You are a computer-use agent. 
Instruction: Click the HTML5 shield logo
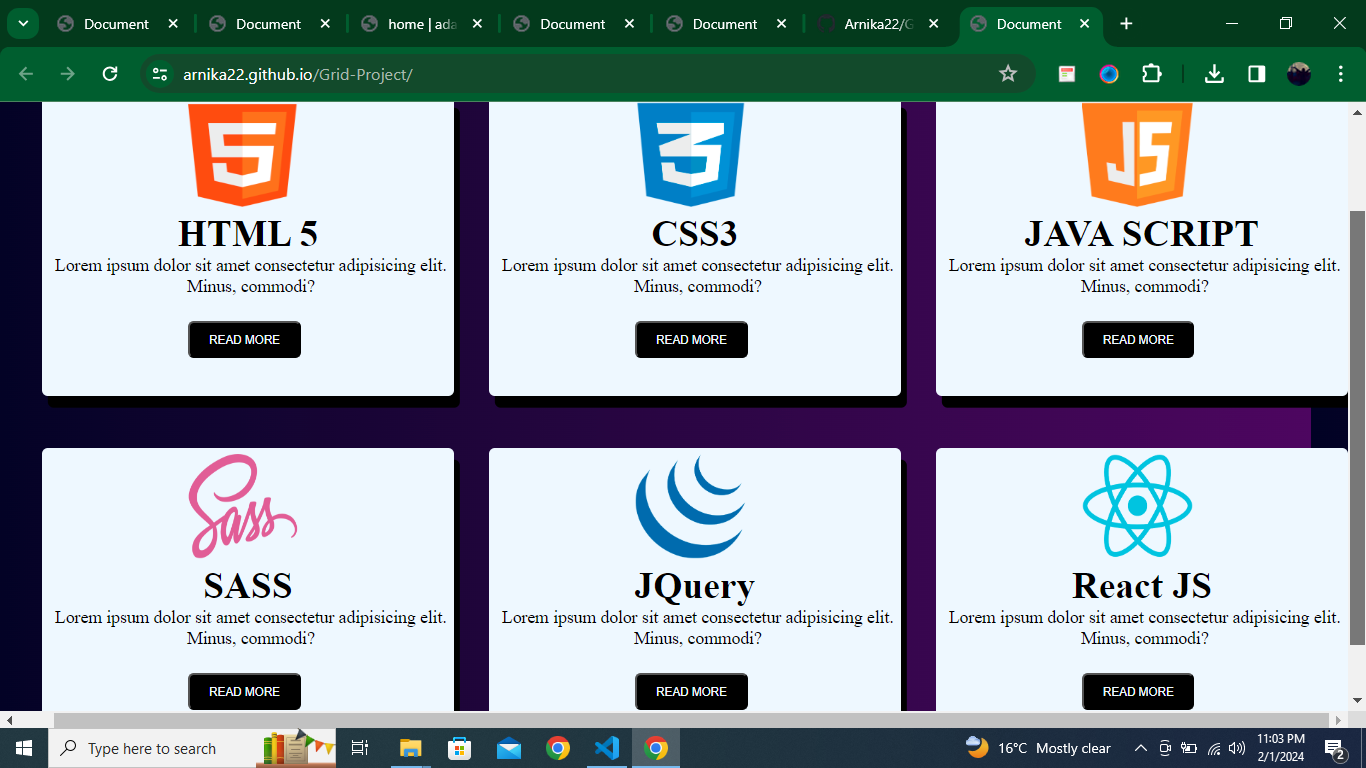pos(242,154)
